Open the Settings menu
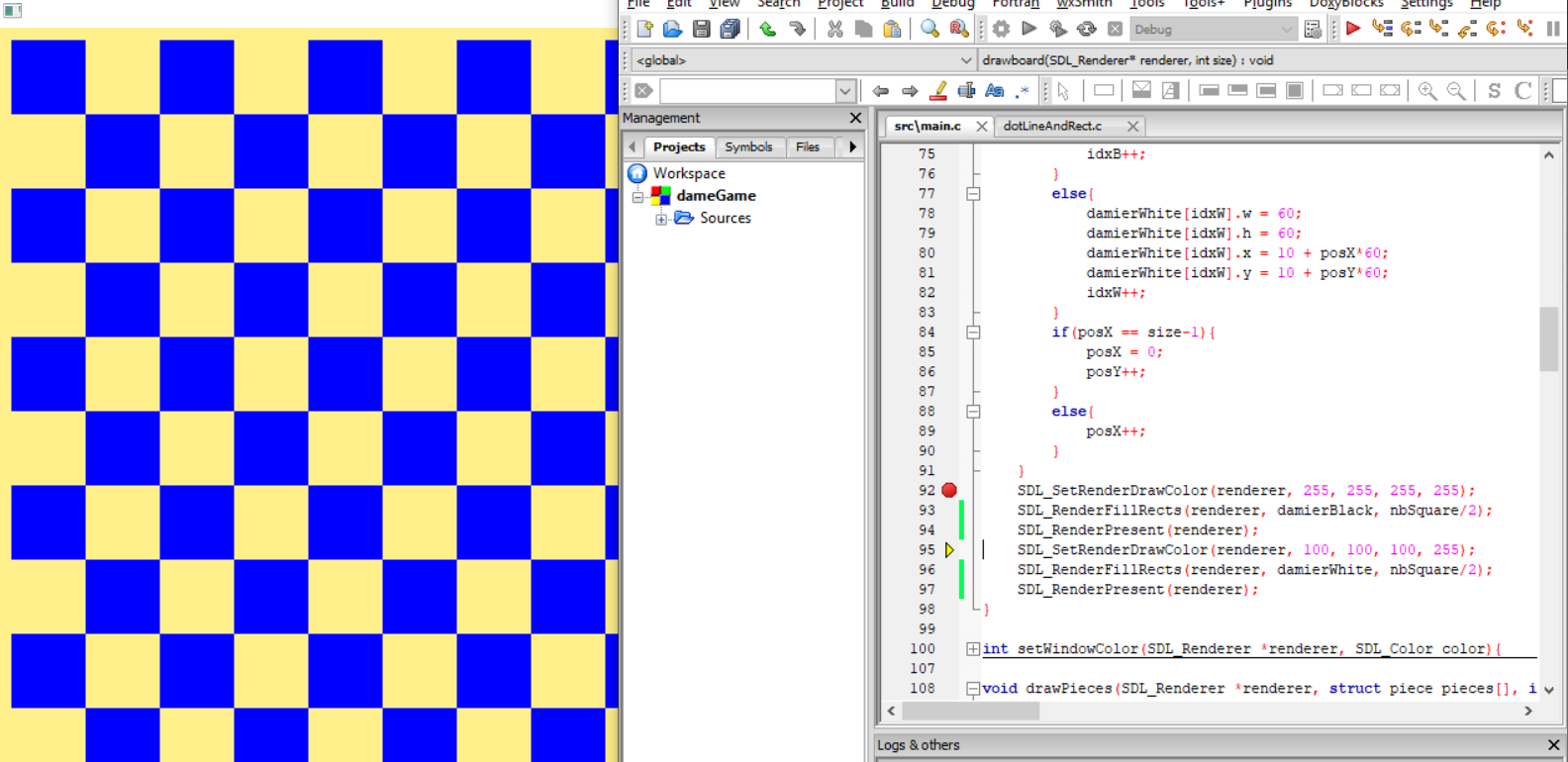 pyautogui.click(x=1426, y=4)
